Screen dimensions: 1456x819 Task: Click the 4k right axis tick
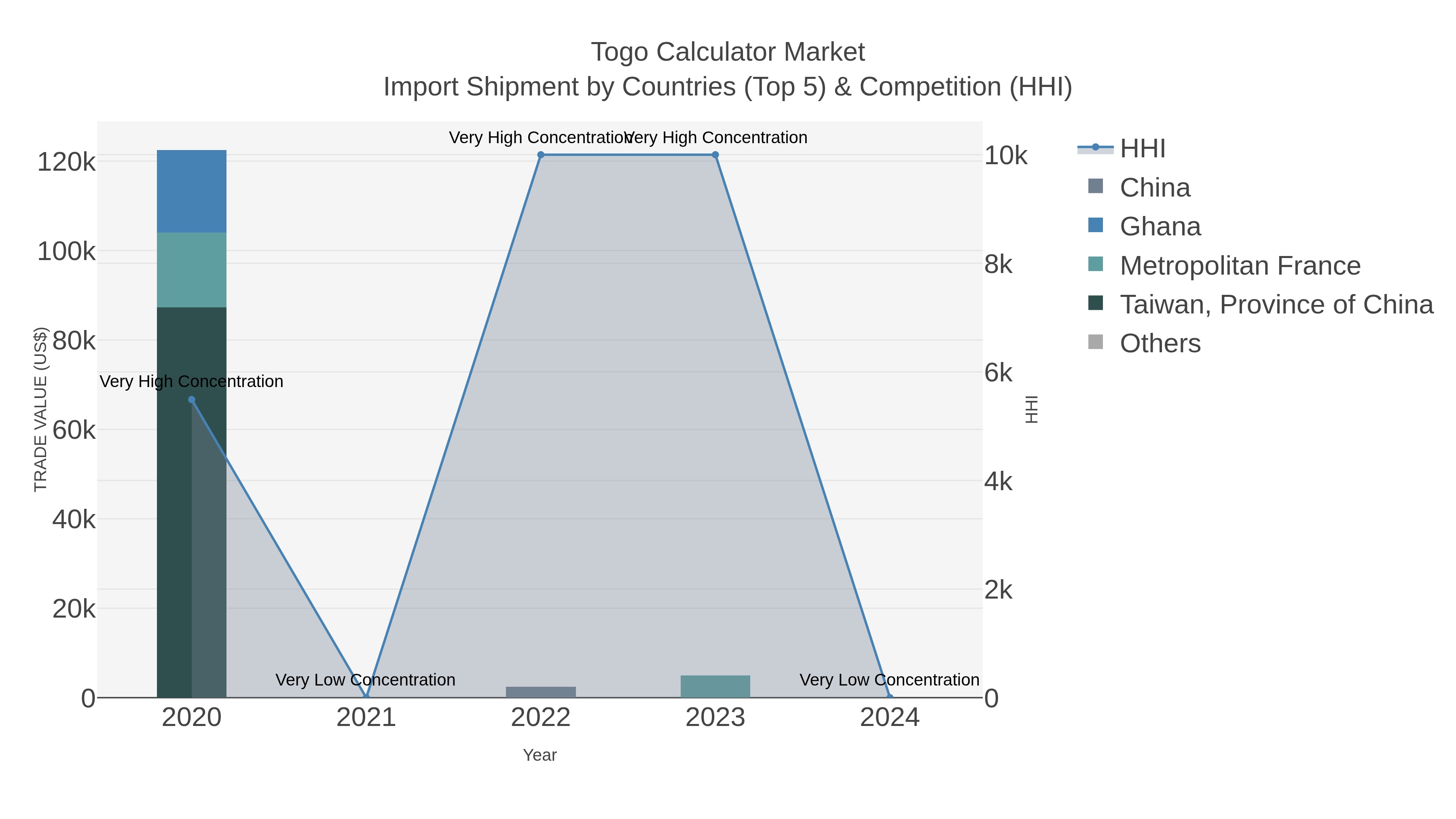point(998,481)
